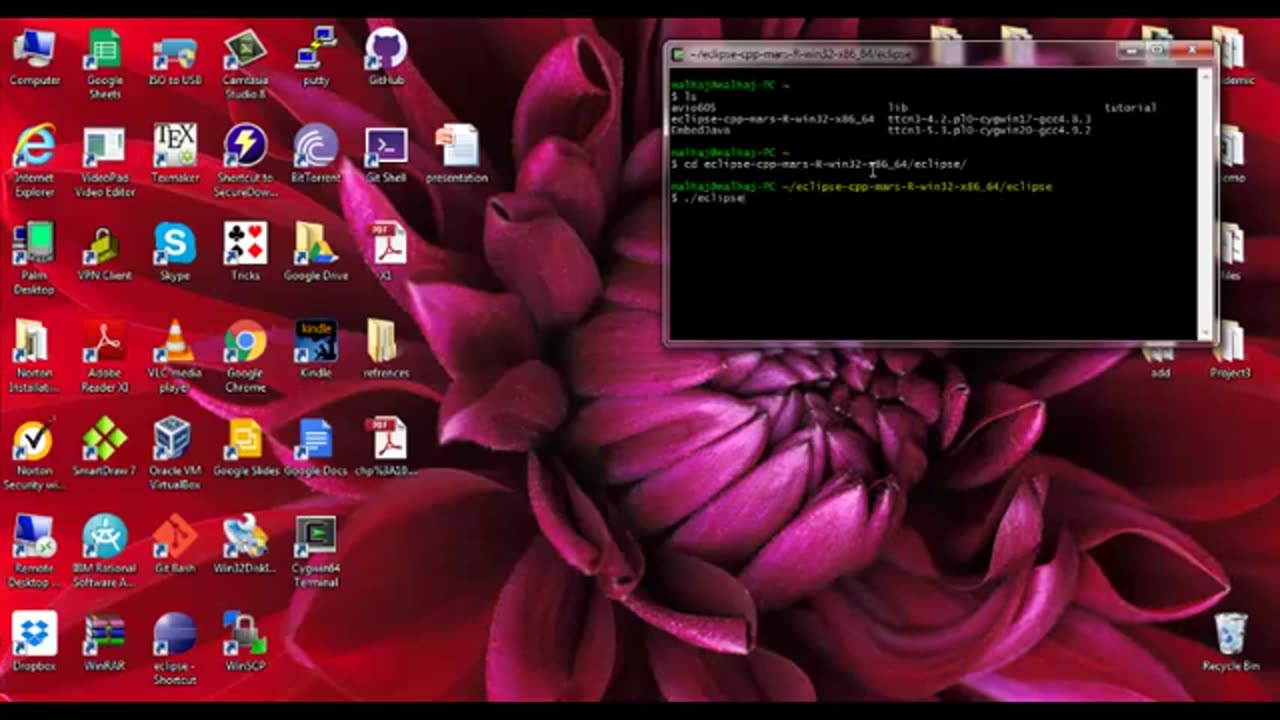Open the Google Drive shortcut
Image resolution: width=1280 pixels, height=720 pixels.
pyautogui.click(x=316, y=251)
